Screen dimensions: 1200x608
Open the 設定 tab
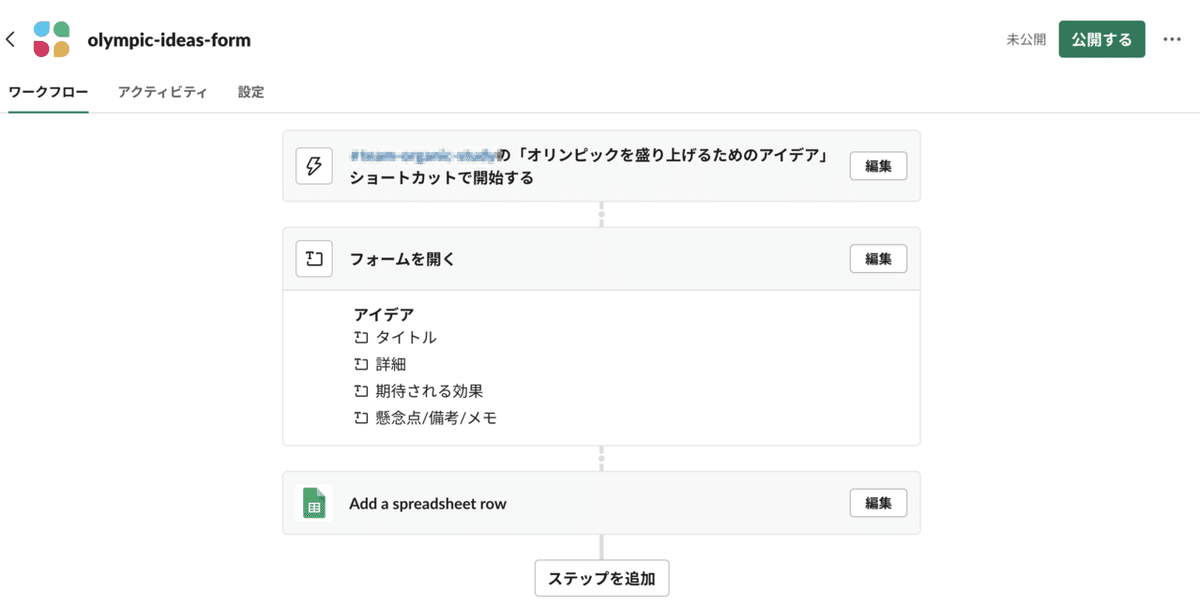pyautogui.click(x=250, y=91)
